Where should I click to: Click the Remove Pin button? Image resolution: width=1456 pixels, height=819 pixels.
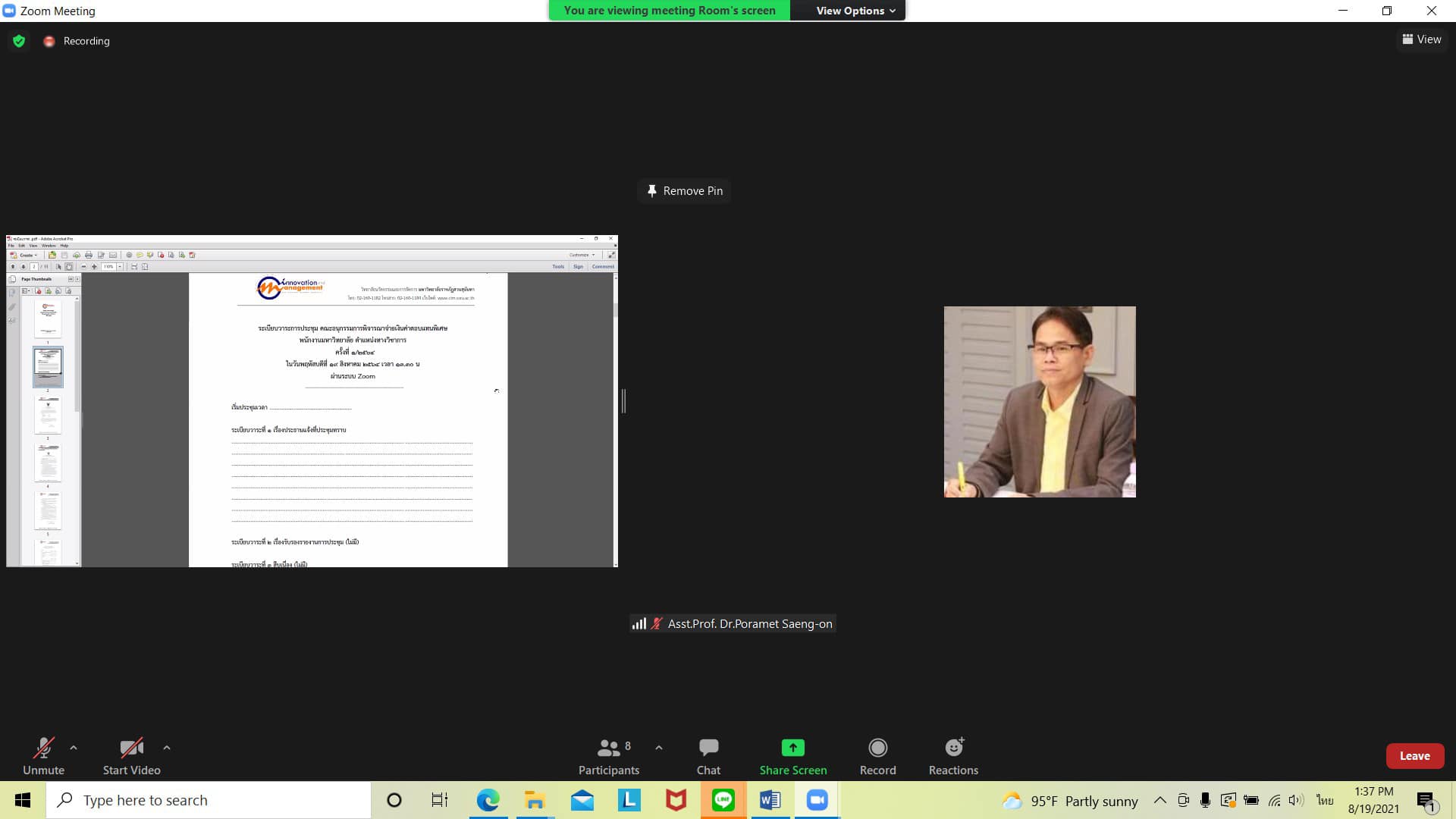(685, 191)
